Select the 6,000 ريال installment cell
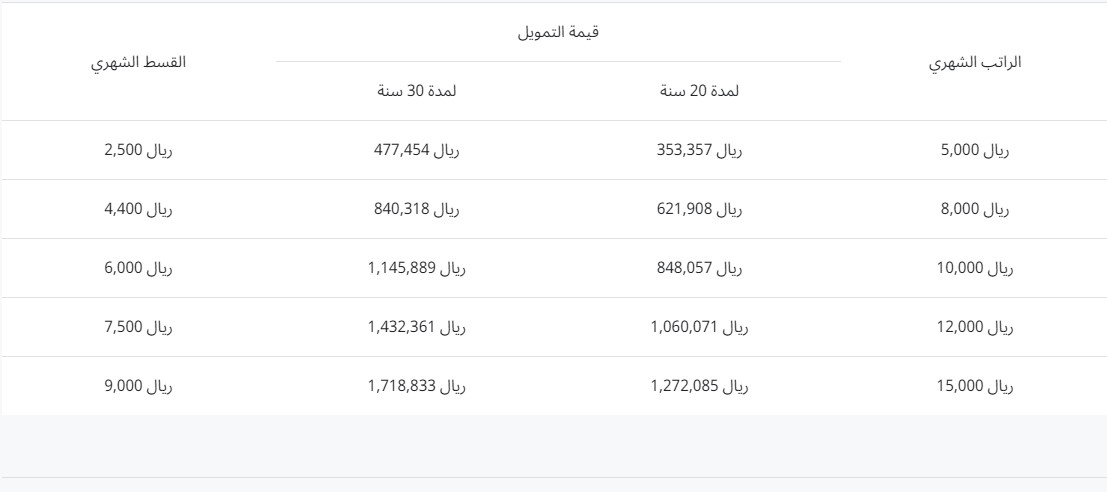The image size is (1107, 492). coord(138,269)
